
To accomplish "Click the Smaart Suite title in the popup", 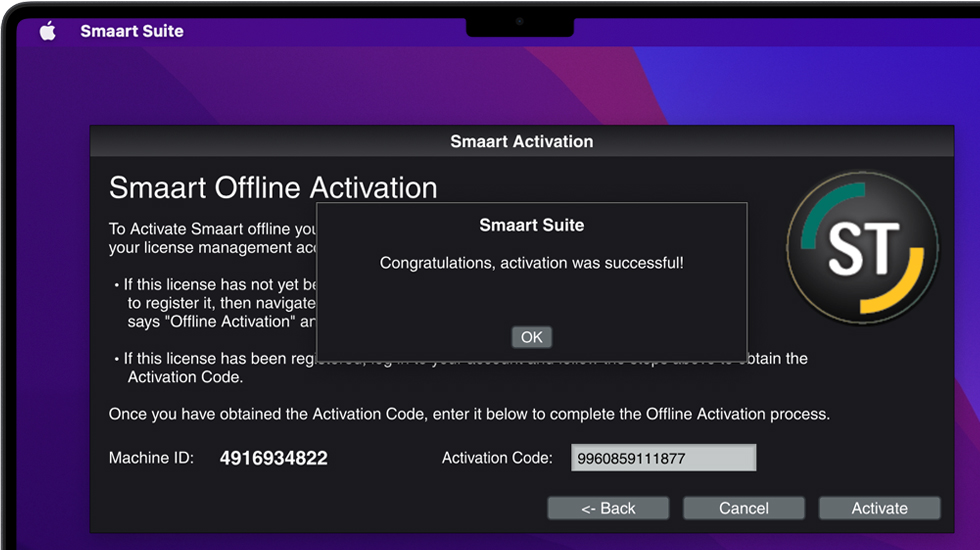I will coord(531,225).
